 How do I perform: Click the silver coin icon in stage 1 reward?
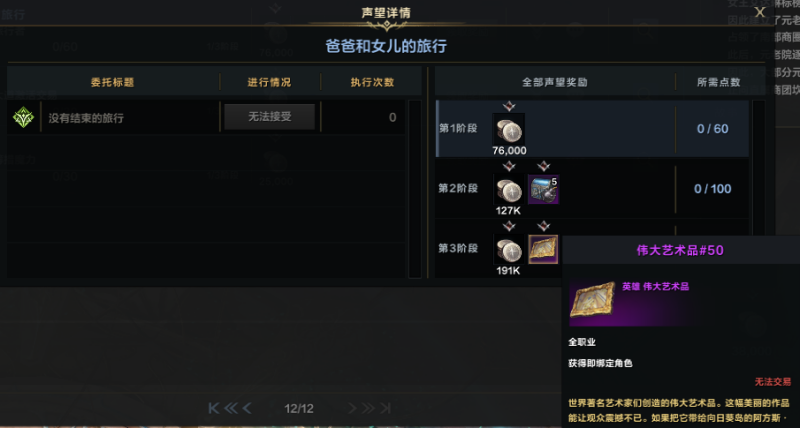[x=509, y=129]
